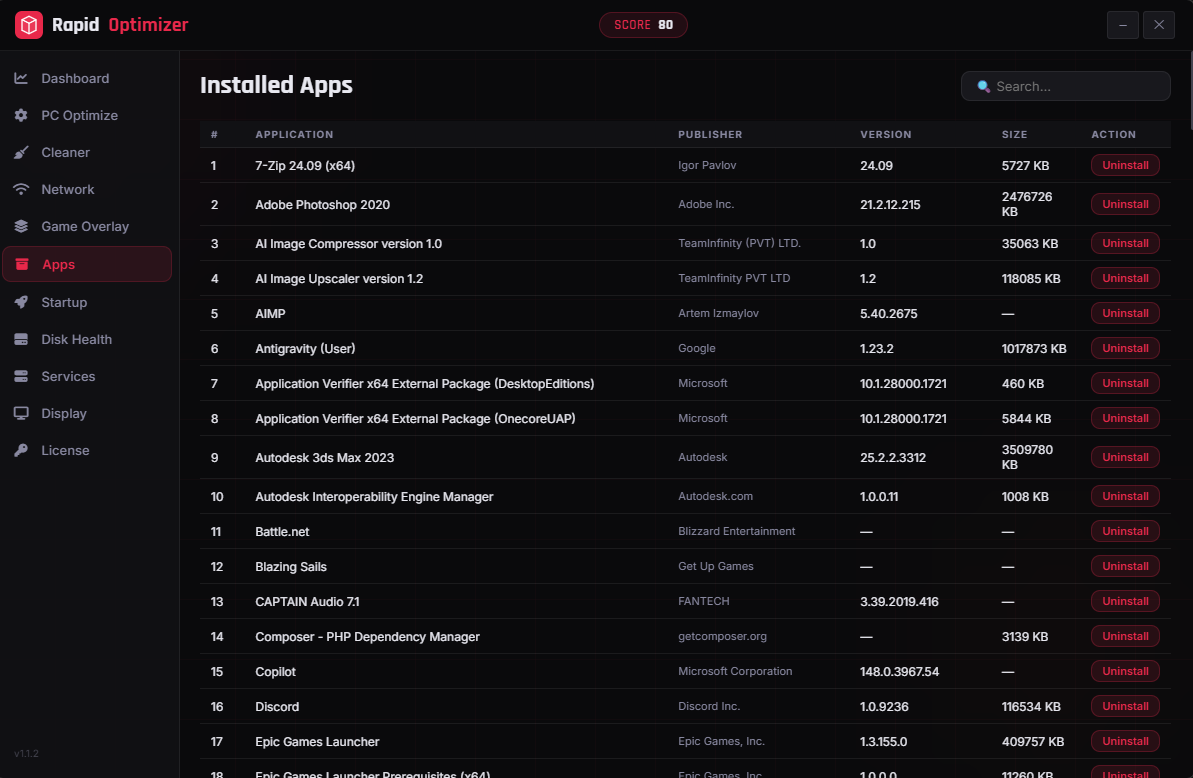Uninstall Battle.net
1193x778 pixels.
(1125, 531)
